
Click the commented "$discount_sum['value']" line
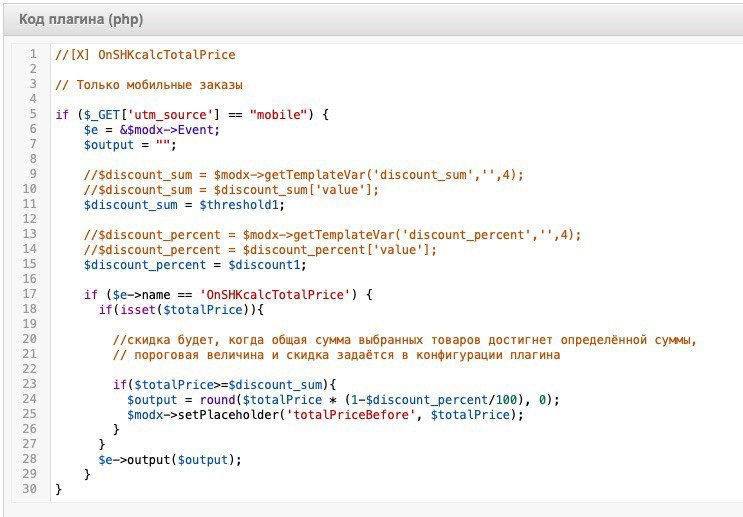[x=231, y=190]
